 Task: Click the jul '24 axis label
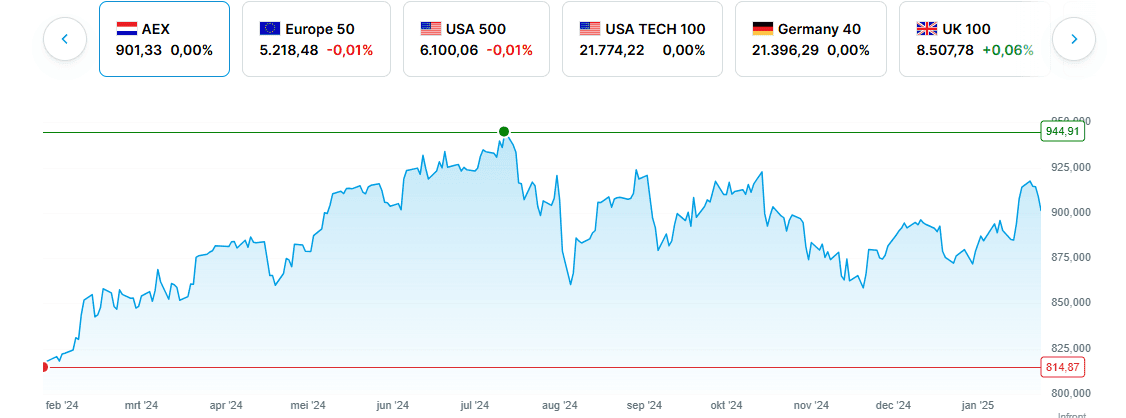474,405
